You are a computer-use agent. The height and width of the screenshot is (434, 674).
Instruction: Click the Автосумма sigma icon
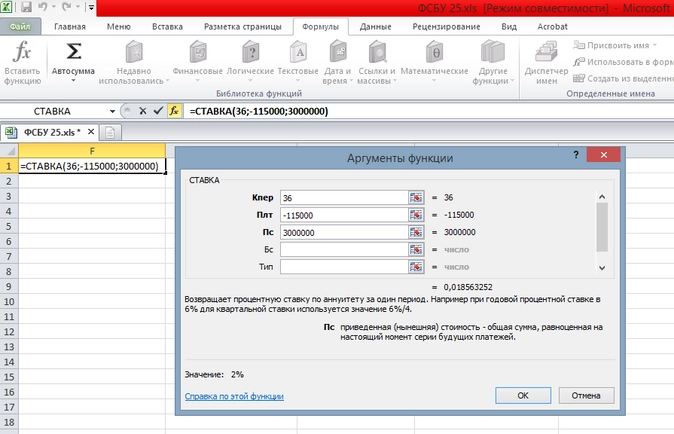[x=74, y=51]
